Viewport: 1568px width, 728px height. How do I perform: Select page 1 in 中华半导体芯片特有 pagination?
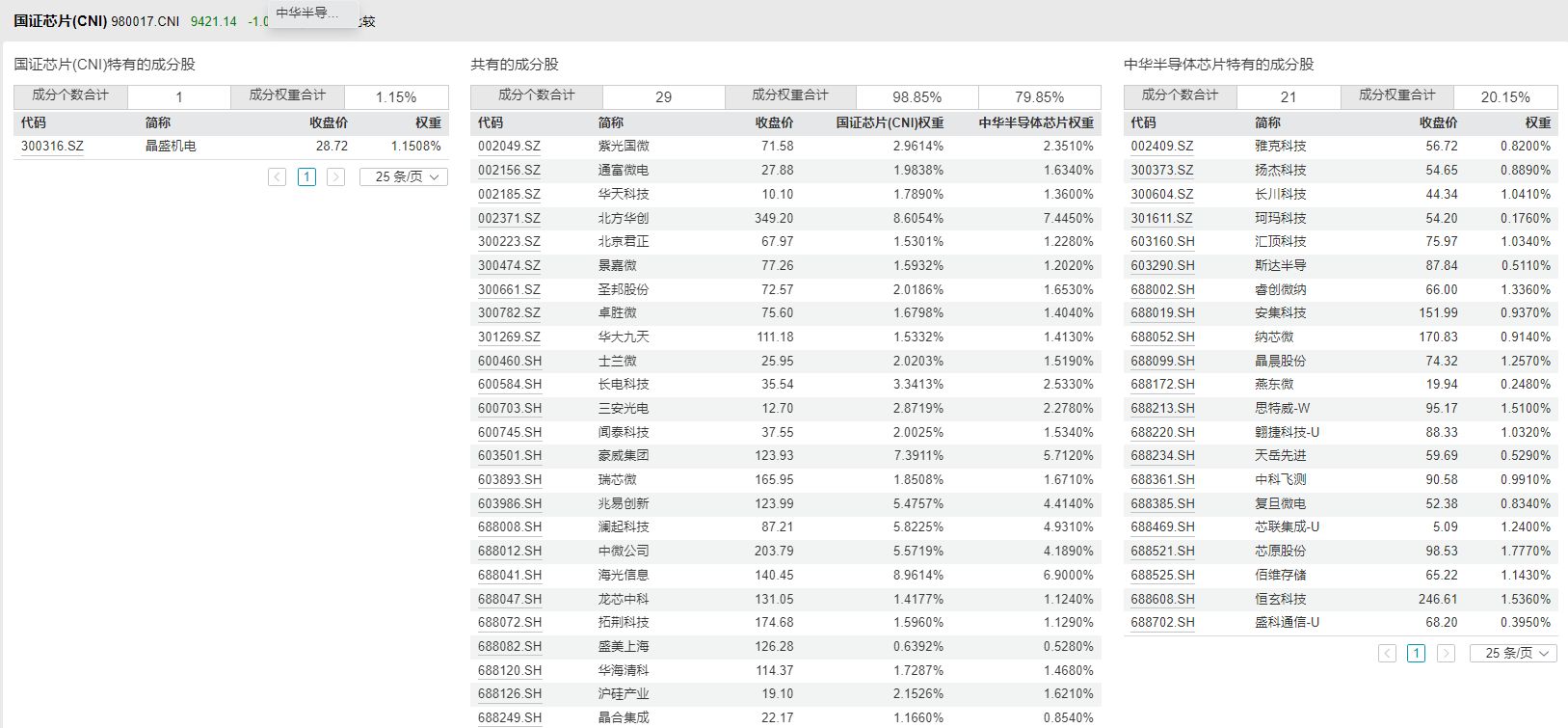coord(1417,654)
